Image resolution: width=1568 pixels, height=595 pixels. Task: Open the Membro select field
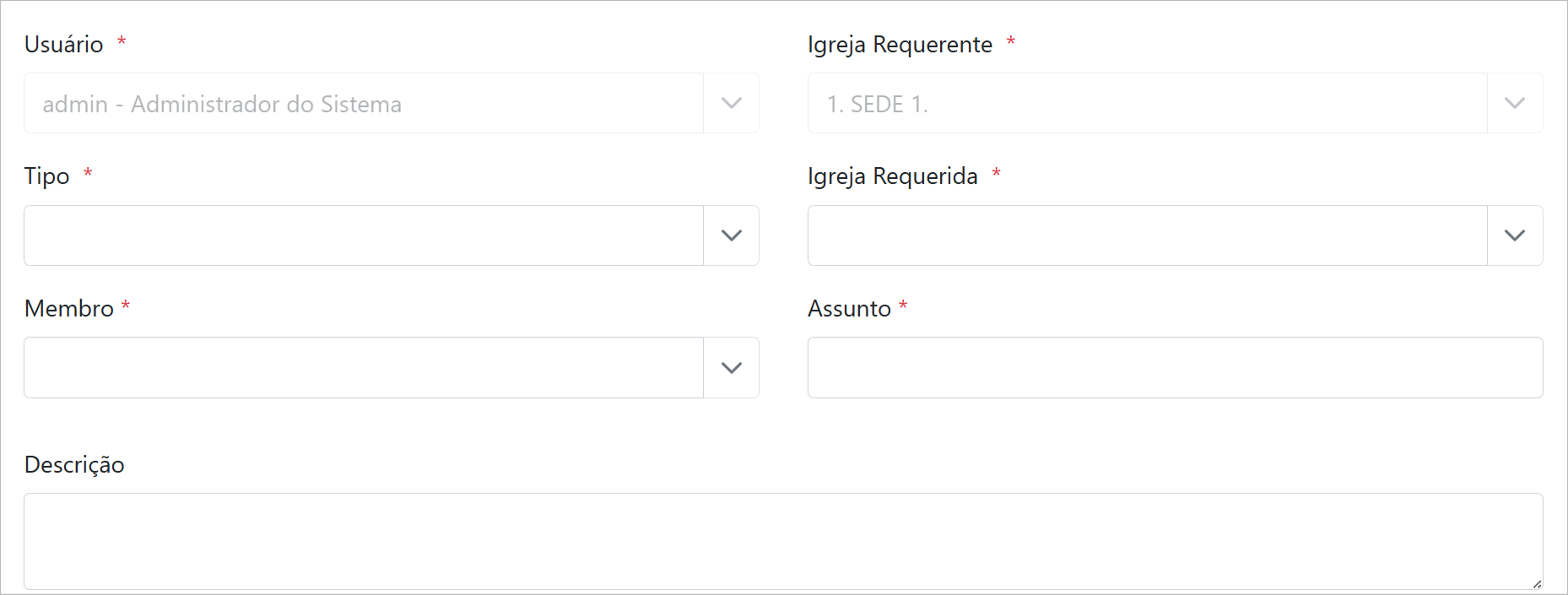pos(363,368)
